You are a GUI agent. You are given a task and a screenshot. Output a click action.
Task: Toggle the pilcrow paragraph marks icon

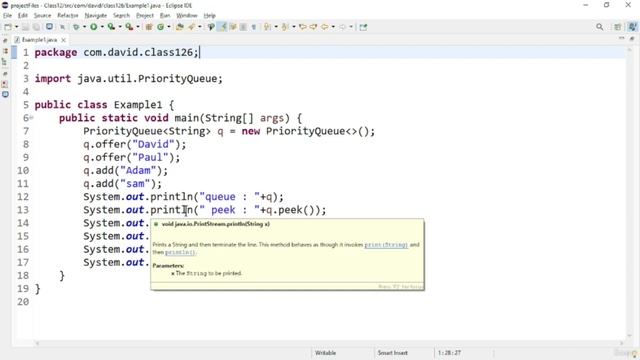(x=253, y=27)
